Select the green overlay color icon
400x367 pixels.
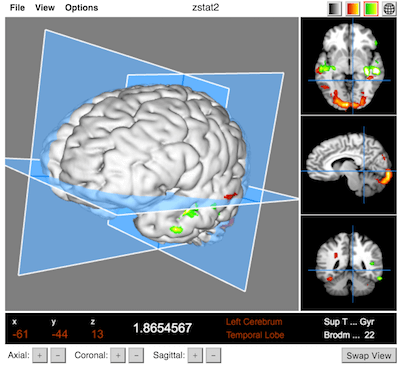[371, 9]
